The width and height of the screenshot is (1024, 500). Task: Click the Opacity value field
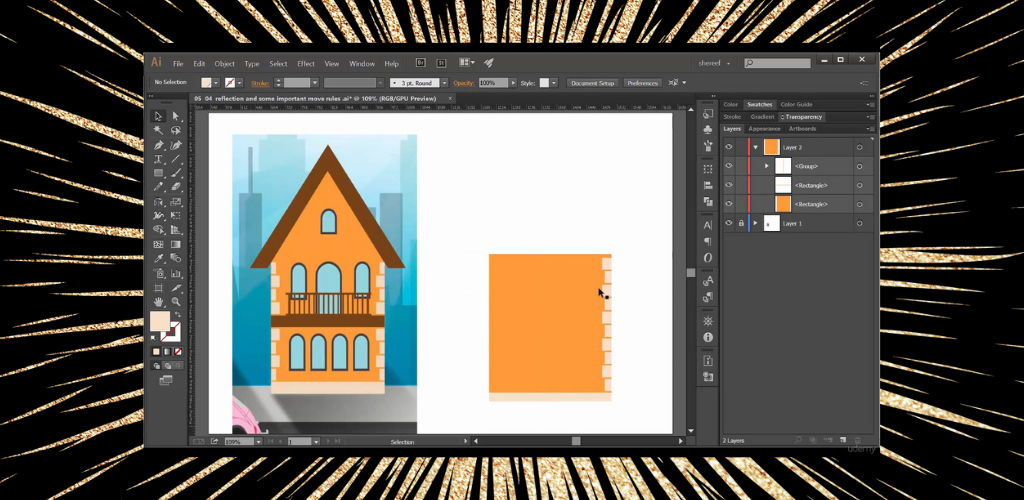point(491,83)
